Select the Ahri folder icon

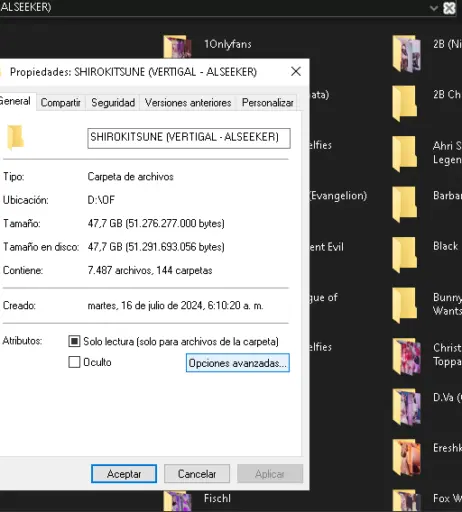(405, 153)
